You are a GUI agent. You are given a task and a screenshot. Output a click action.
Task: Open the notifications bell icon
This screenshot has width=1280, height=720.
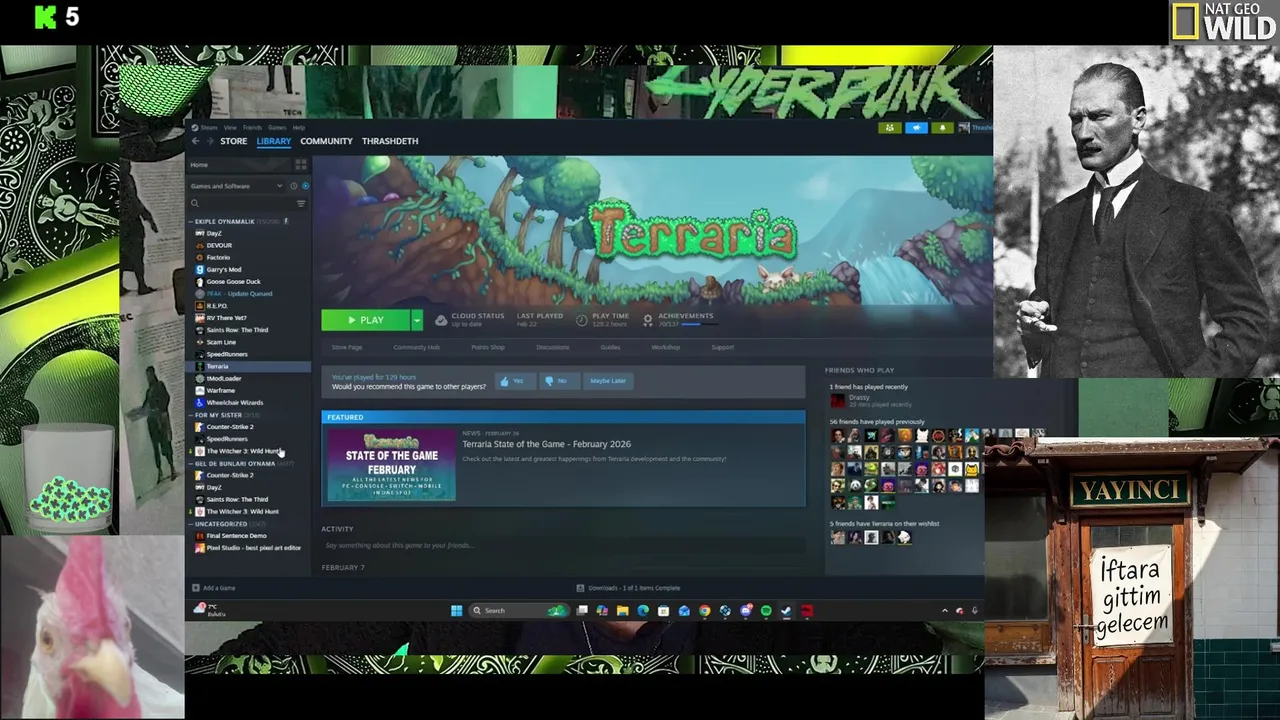click(942, 128)
